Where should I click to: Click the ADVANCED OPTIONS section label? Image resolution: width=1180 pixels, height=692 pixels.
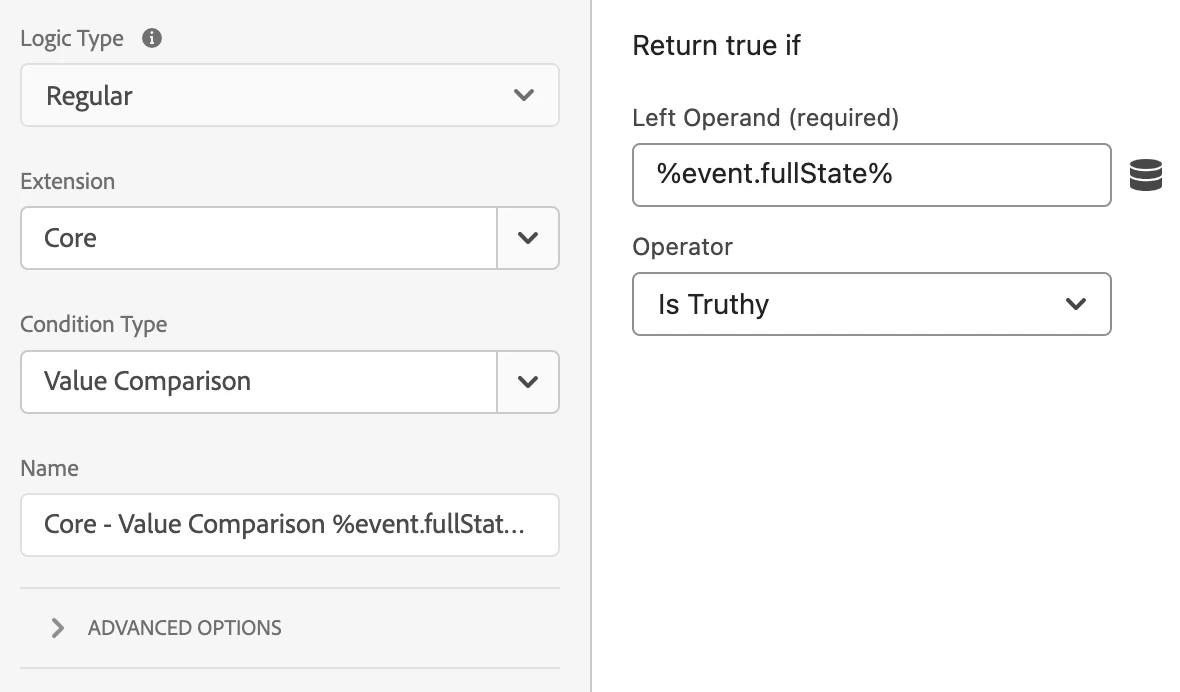pos(185,628)
